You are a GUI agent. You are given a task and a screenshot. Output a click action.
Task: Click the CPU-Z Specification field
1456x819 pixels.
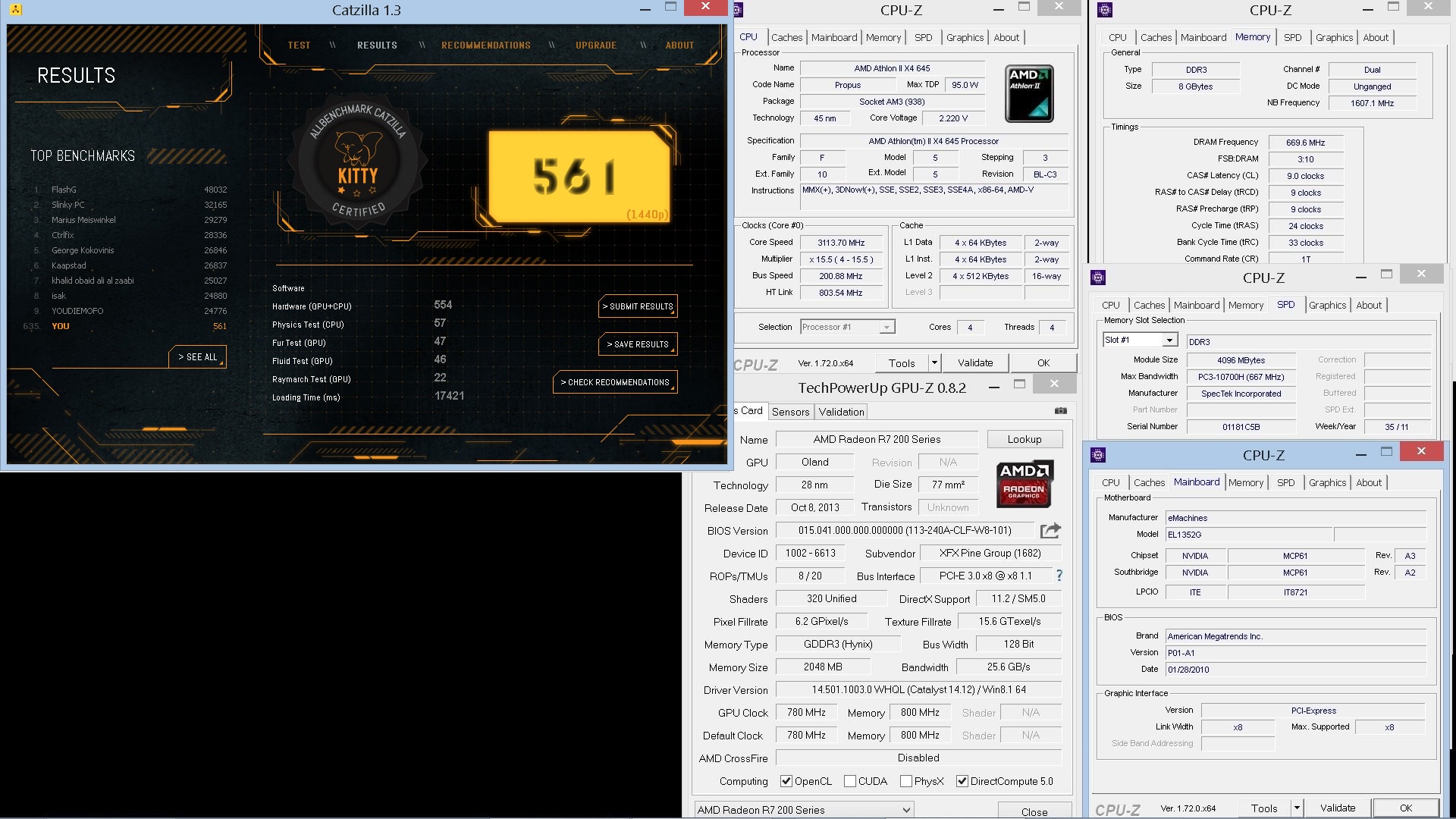click(x=934, y=141)
